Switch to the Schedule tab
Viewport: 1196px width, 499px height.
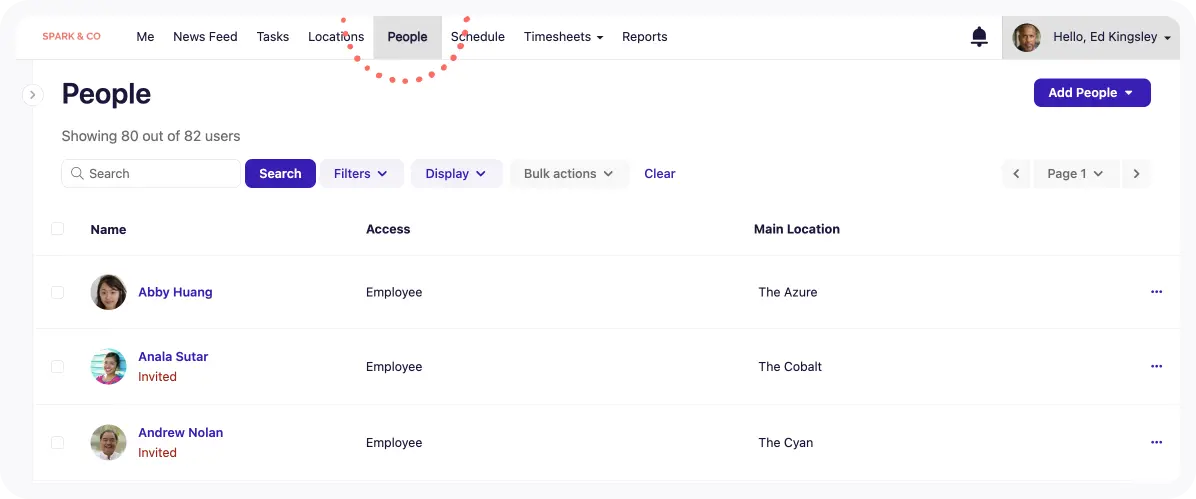(x=478, y=37)
